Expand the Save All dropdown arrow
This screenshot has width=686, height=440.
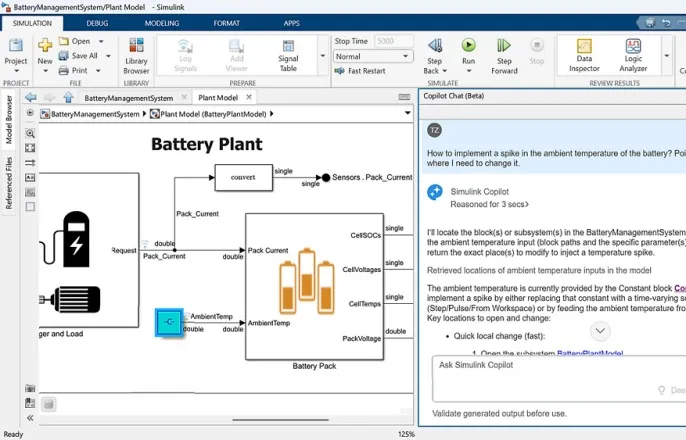(108, 56)
